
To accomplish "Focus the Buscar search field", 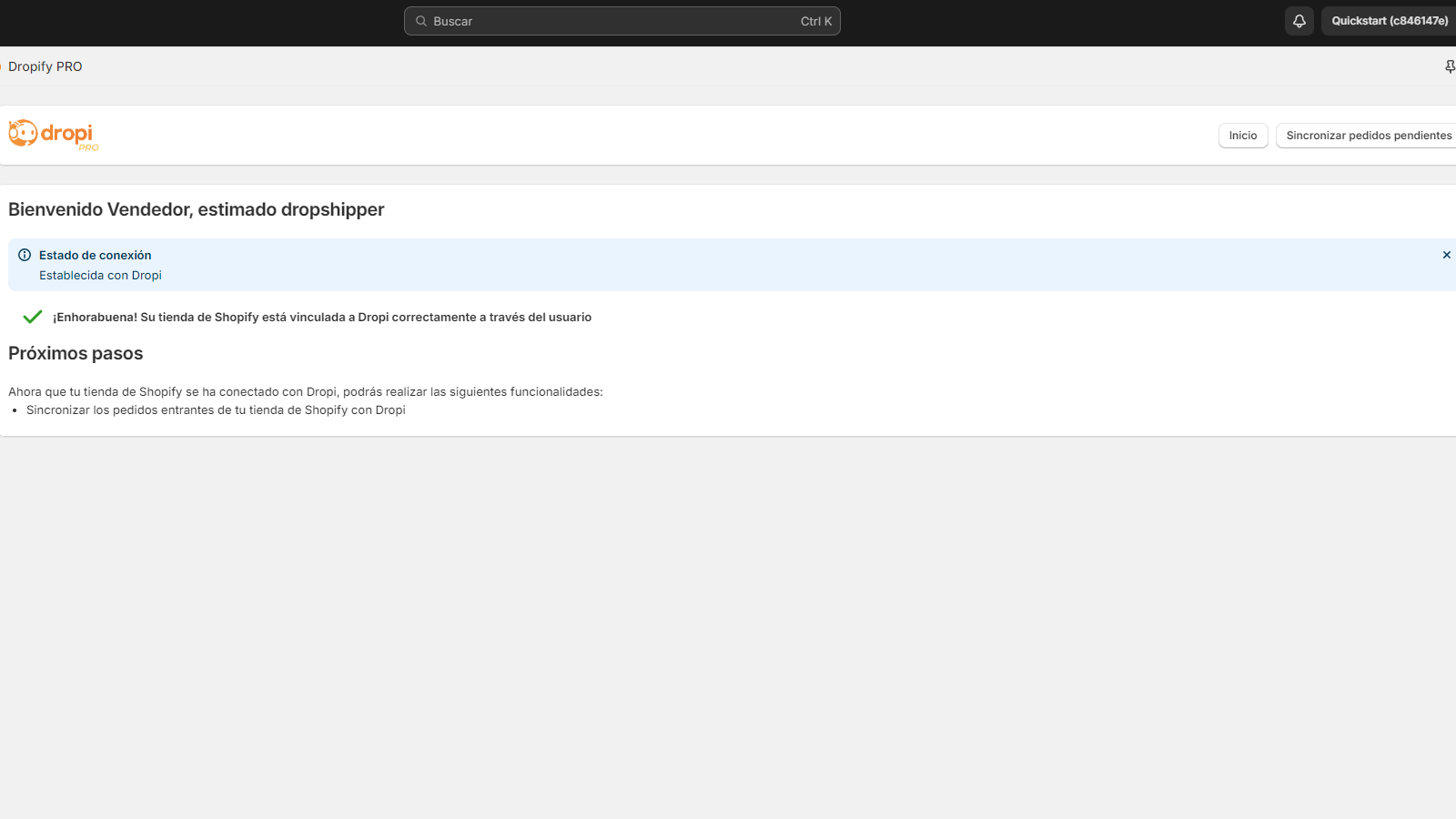I will pyautogui.click(x=610, y=21).
